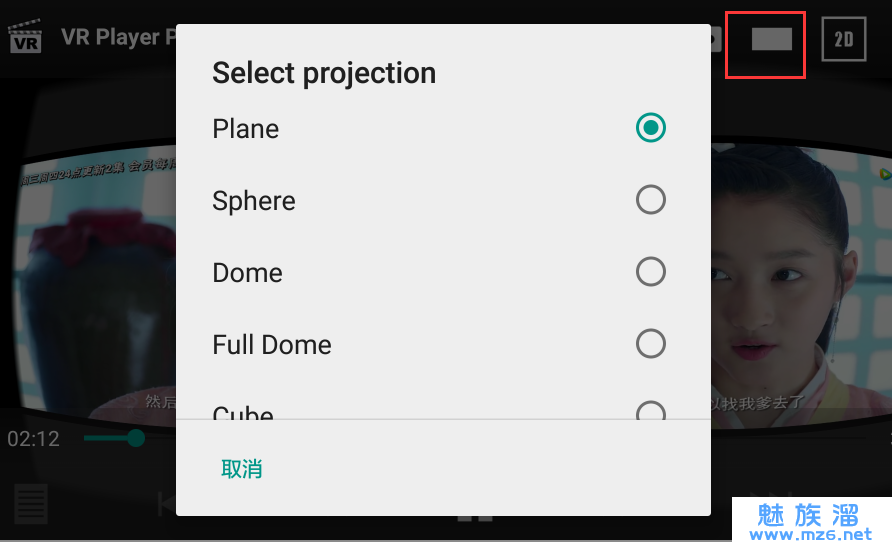Pick the Full Dome radio button
Viewport: 892px width, 542px height.
tap(651, 344)
